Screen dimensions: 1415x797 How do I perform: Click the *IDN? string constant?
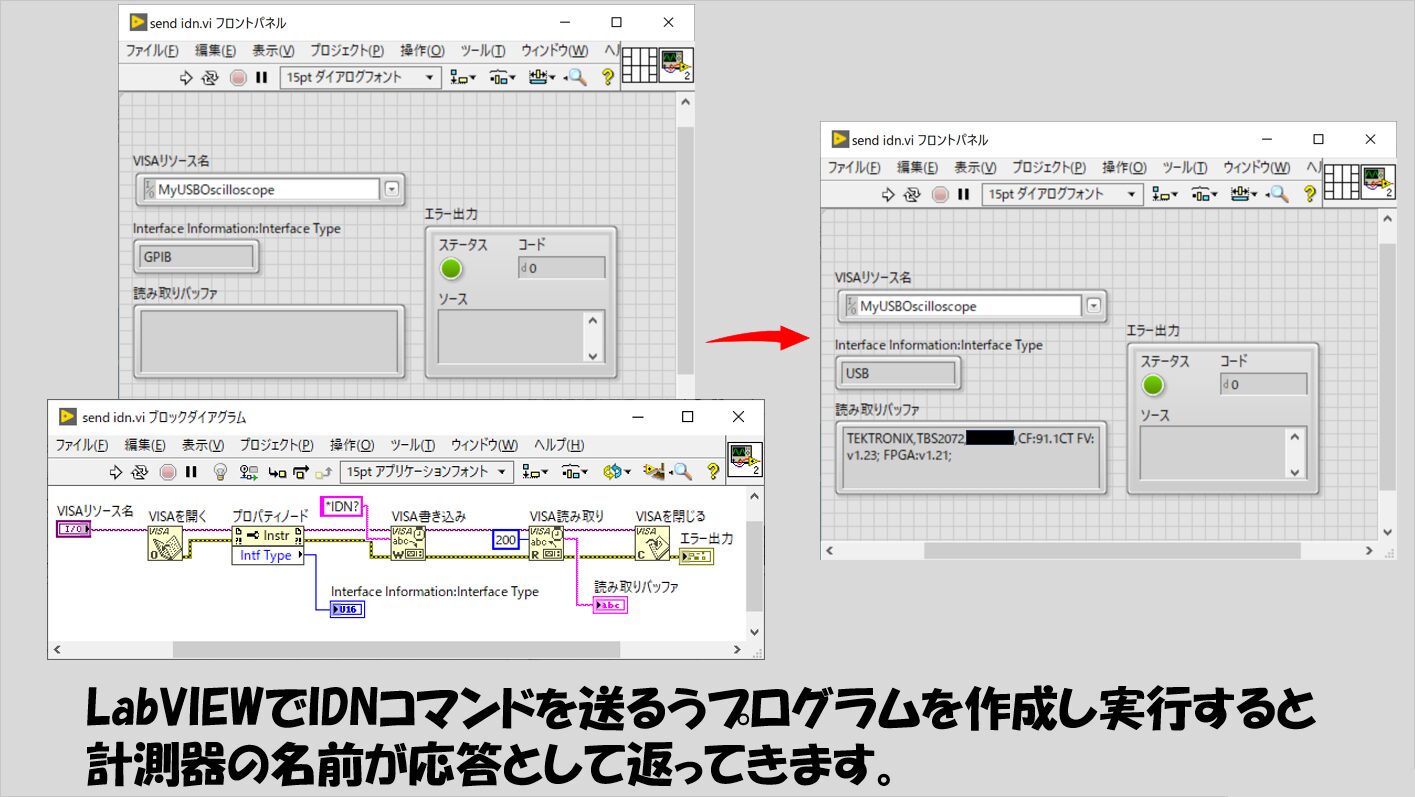coord(342,505)
